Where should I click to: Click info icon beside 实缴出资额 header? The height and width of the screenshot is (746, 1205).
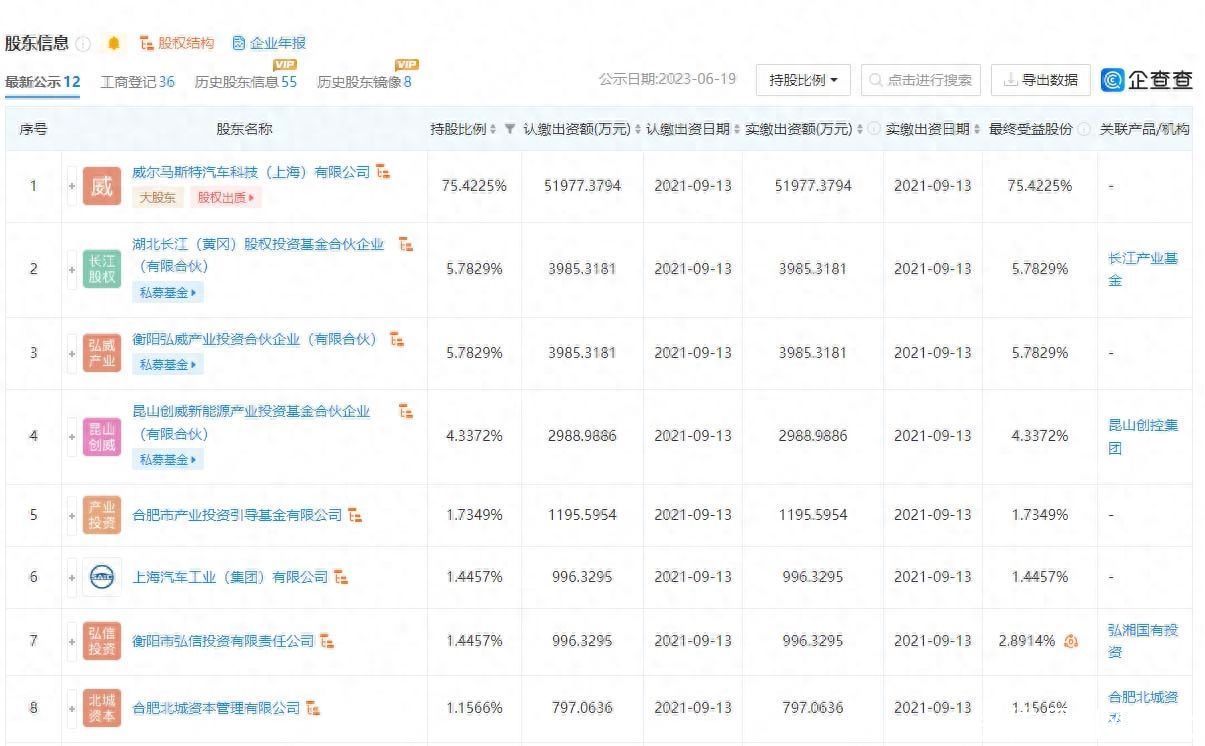[873, 129]
